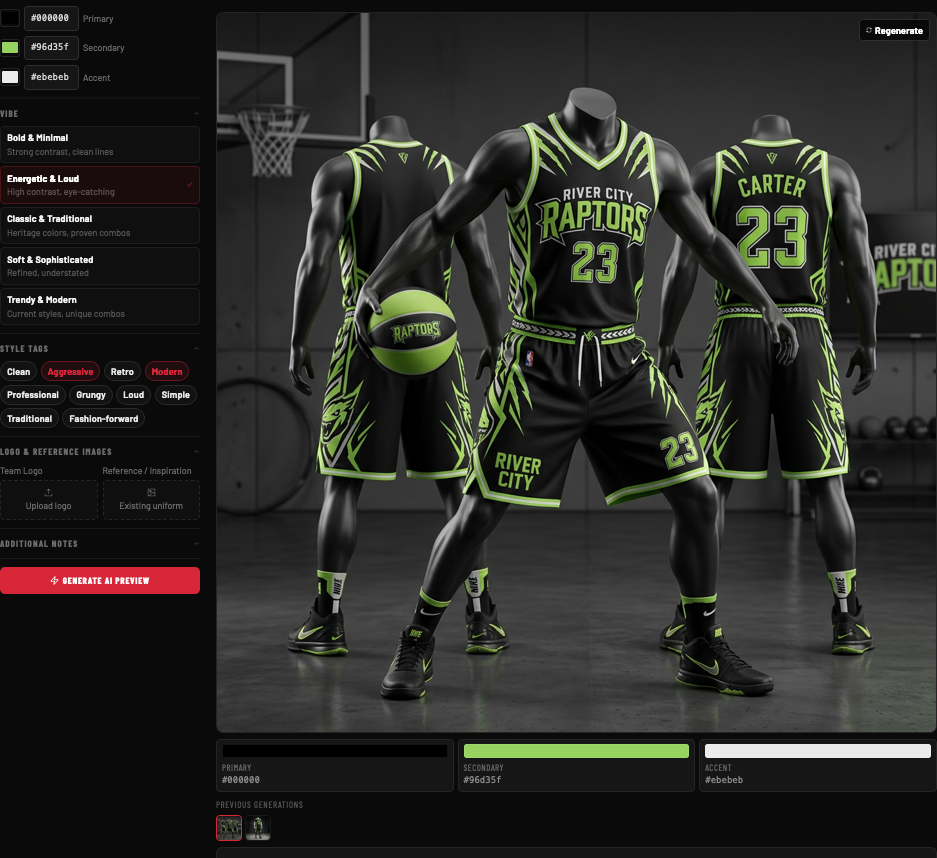Image resolution: width=937 pixels, height=858 pixels.
Task: Collapse the Style Tags section chevron
Action: (196, 348)
